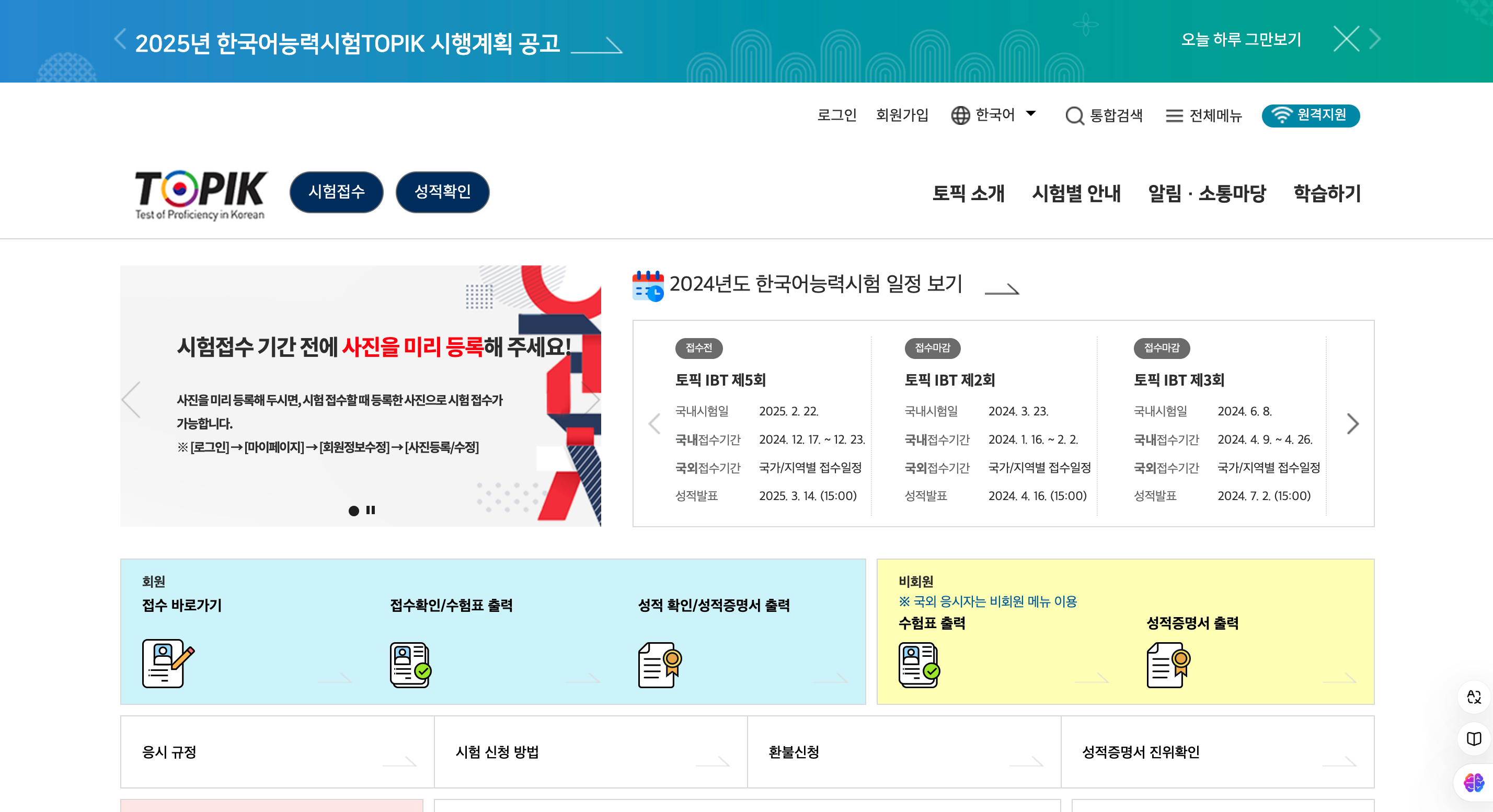
Task: Open the 알림 · 소통마당 menu
Action: 1207,193
